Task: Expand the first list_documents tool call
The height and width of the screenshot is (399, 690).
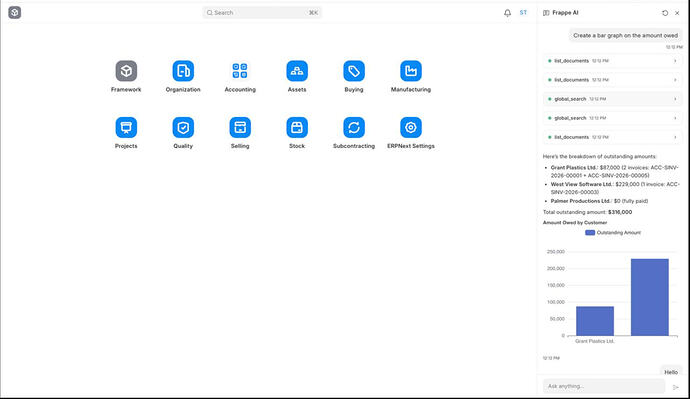Action: 612,61
